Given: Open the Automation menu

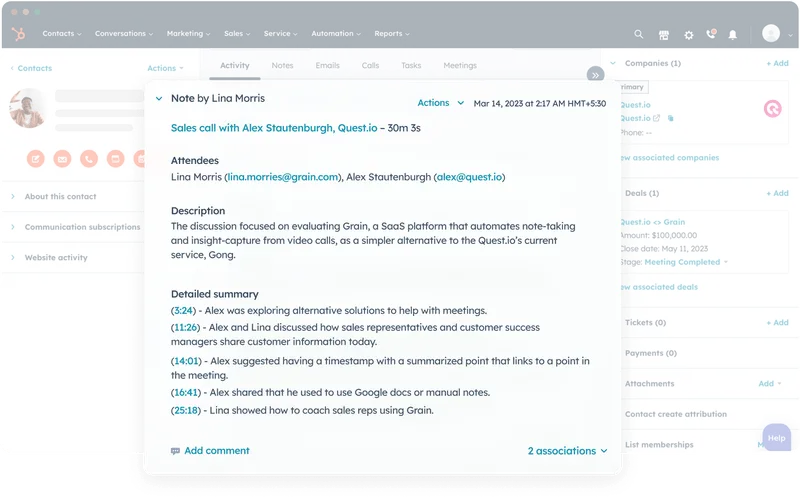Looking at the screenshot, I should coord(336,34).
